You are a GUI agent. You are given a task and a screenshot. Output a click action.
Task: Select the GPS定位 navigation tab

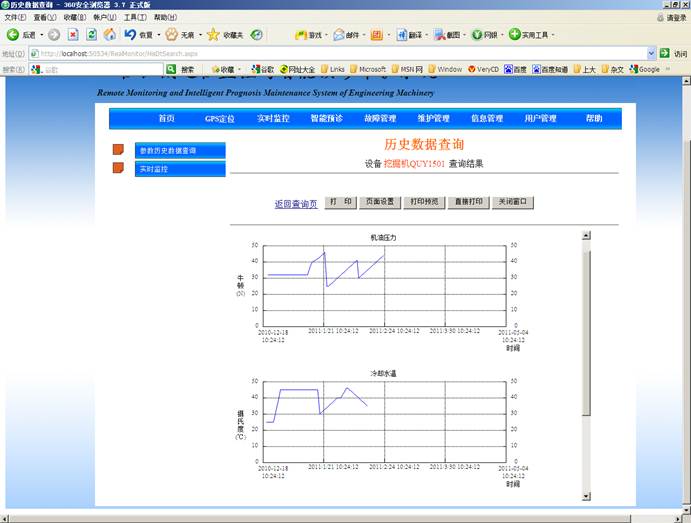[219, 118]
